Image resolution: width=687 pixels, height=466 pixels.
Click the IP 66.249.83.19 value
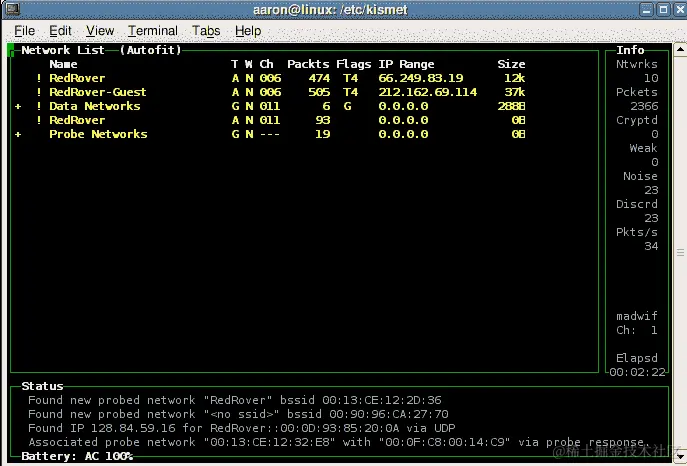(x=421, y=78)
